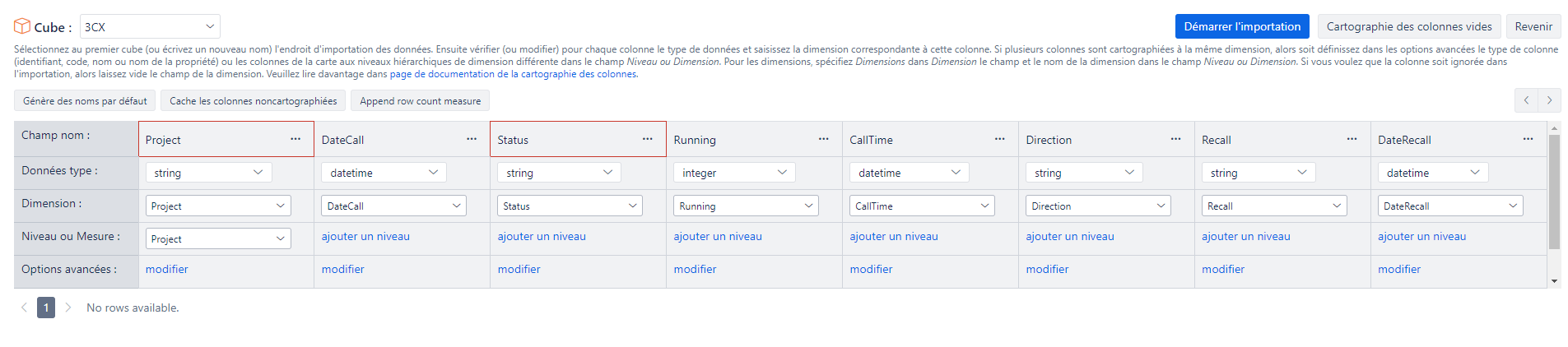Image resolution: width=1568 pixels, height=347 pixels.
Task: Open the Status column options menu (three dots)
Action: pos(648,139)
